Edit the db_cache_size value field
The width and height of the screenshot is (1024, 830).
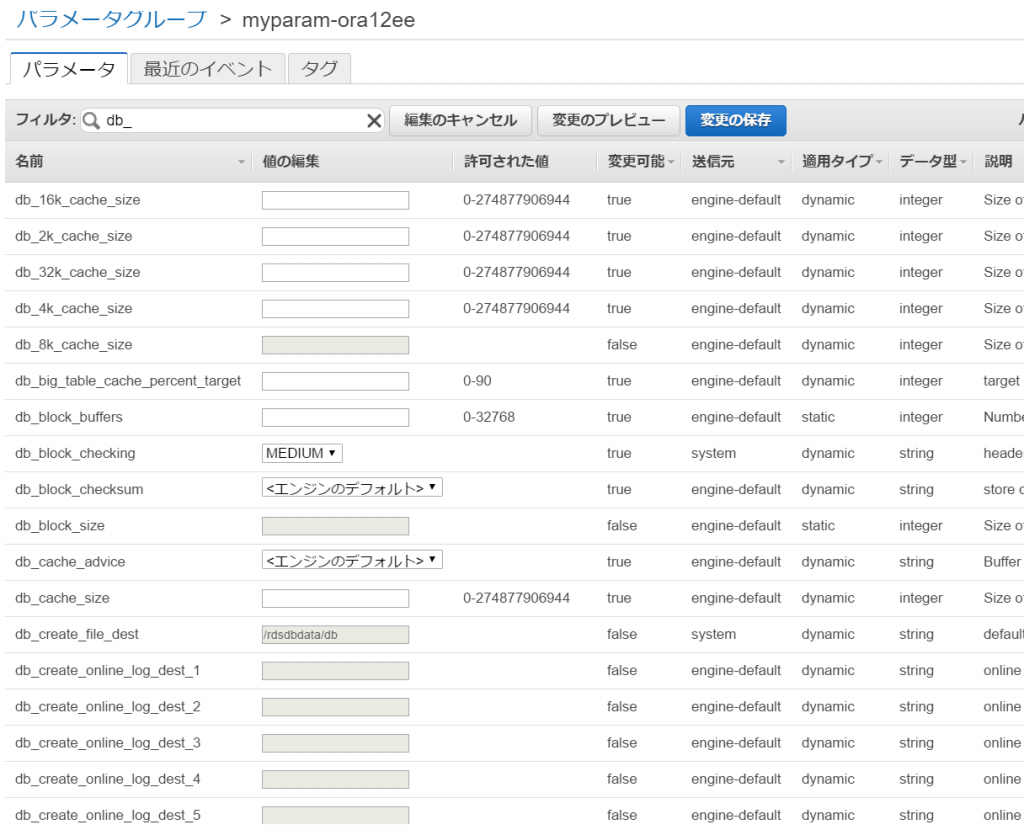click(x=336, y=598)
